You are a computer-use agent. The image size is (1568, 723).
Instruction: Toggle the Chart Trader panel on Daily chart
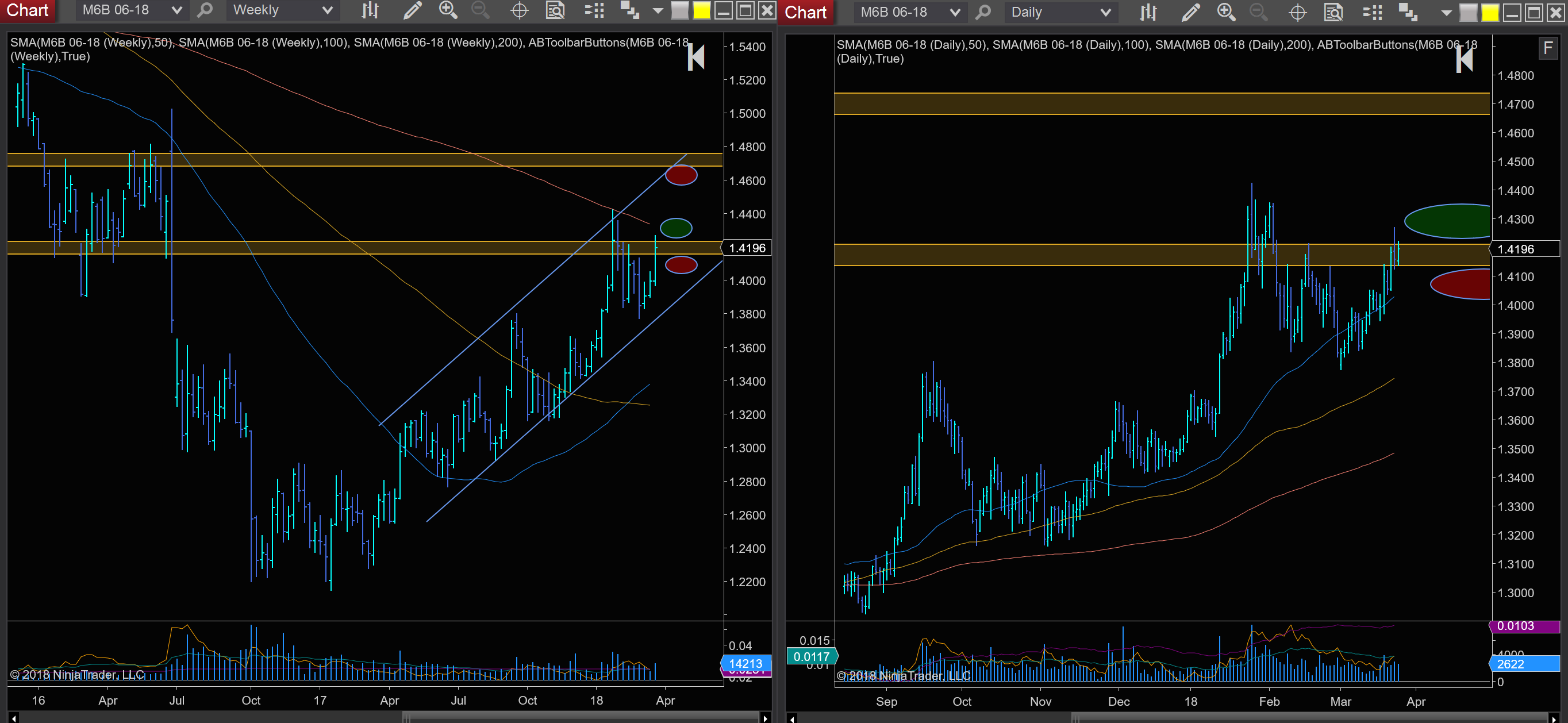pos(1373,12)
